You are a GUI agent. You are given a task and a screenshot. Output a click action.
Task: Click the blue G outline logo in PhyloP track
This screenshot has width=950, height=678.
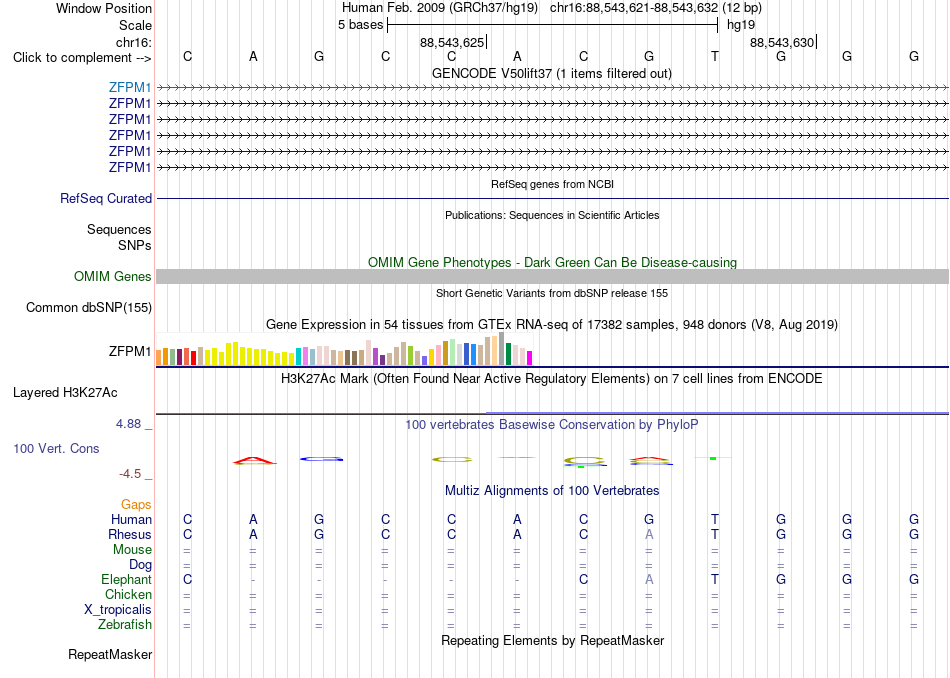click(321, 459)
